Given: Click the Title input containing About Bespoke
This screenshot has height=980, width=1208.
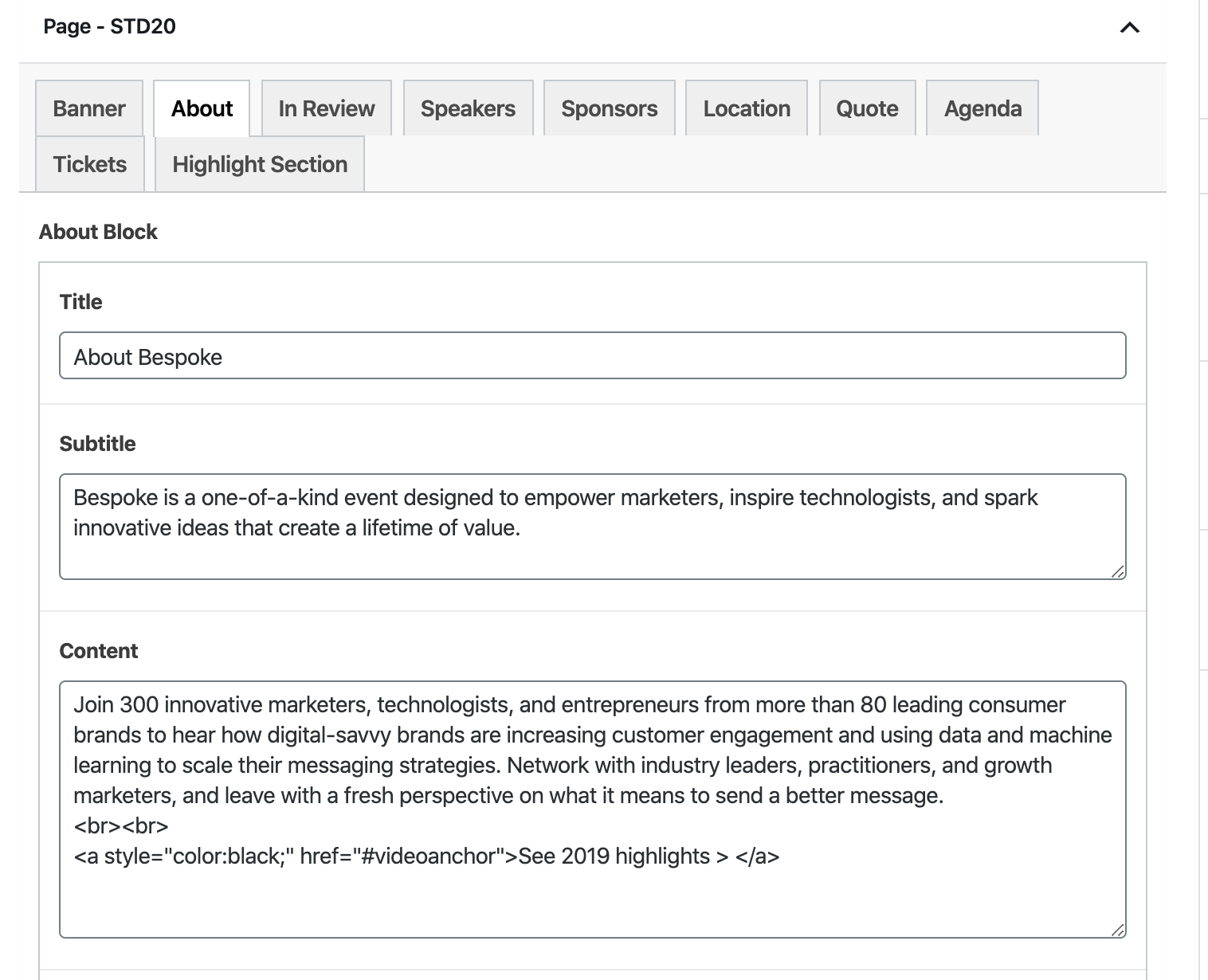Looking at the screenshot, I should pyautogui.click(x=593, y=355).
